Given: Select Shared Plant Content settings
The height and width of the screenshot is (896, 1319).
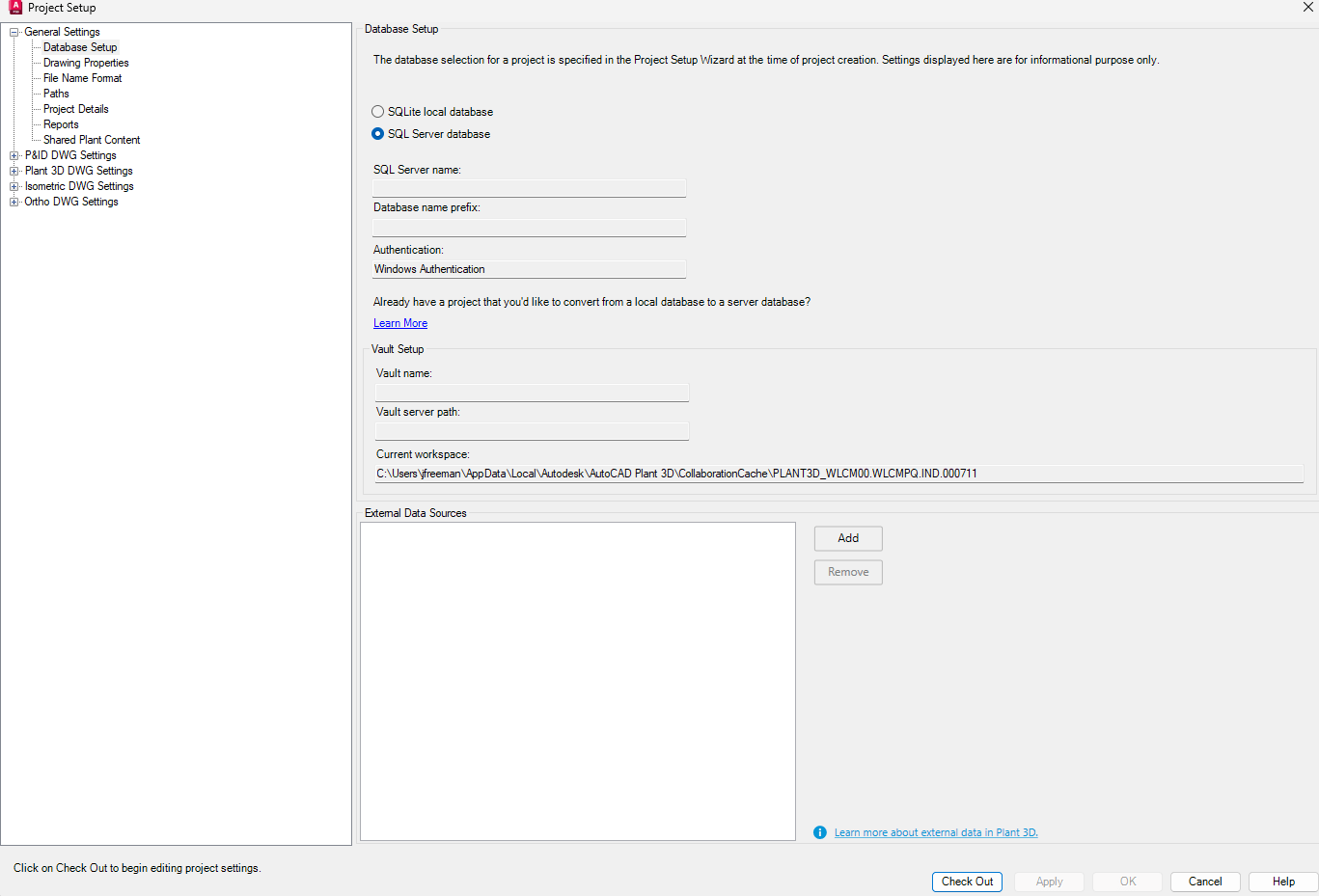Looking at the screenshot, I should point(91,139).
